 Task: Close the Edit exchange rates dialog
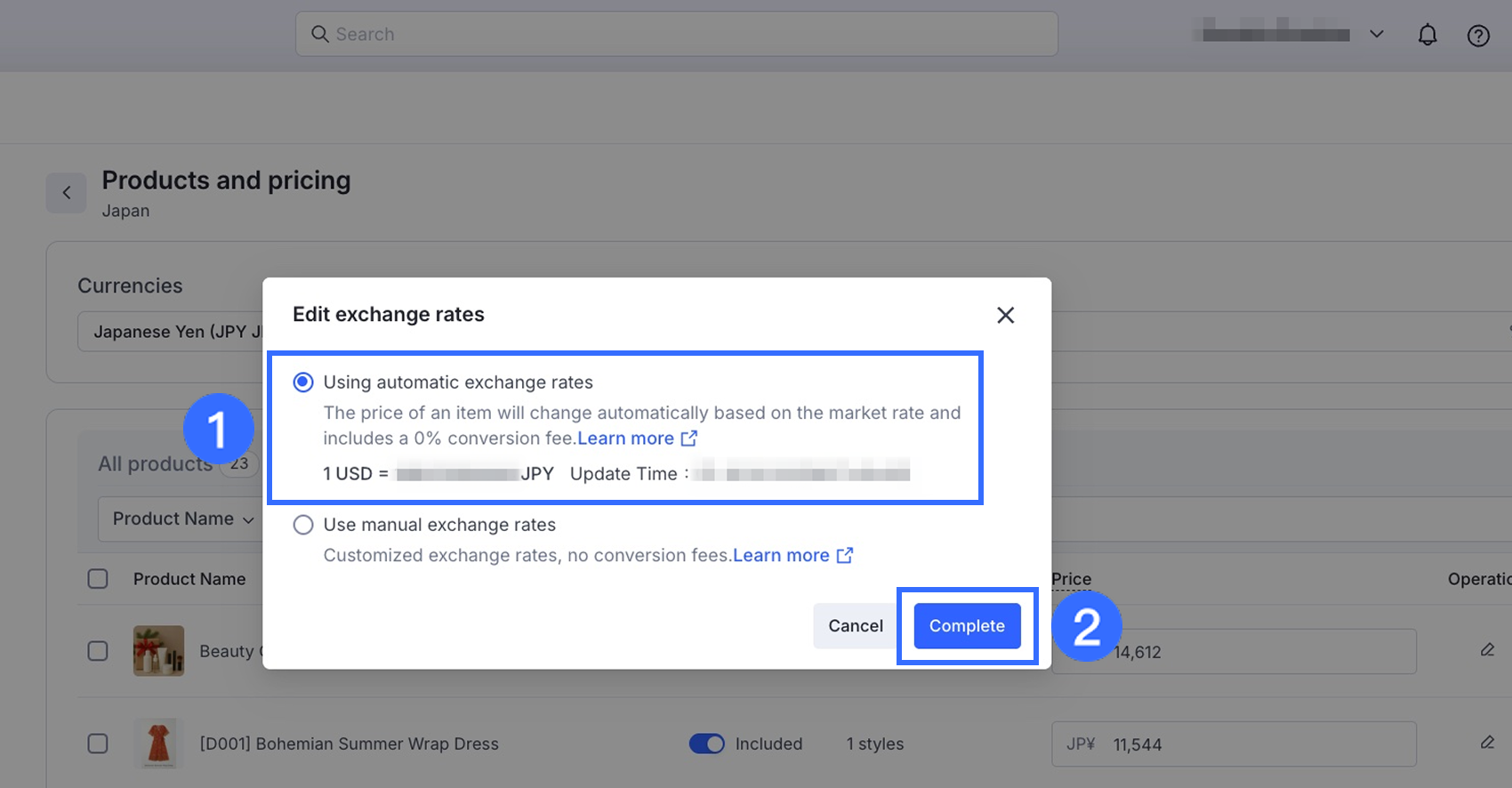[x=1005, y=315]
